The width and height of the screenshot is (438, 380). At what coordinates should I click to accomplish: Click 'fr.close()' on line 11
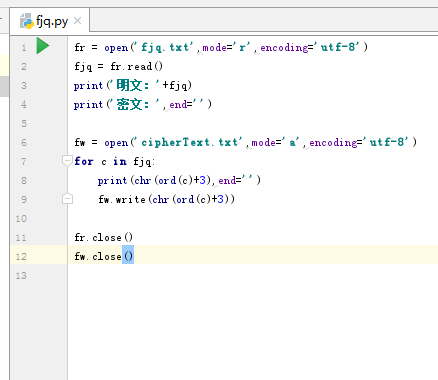pyautogui.click(x=104, y=237)
